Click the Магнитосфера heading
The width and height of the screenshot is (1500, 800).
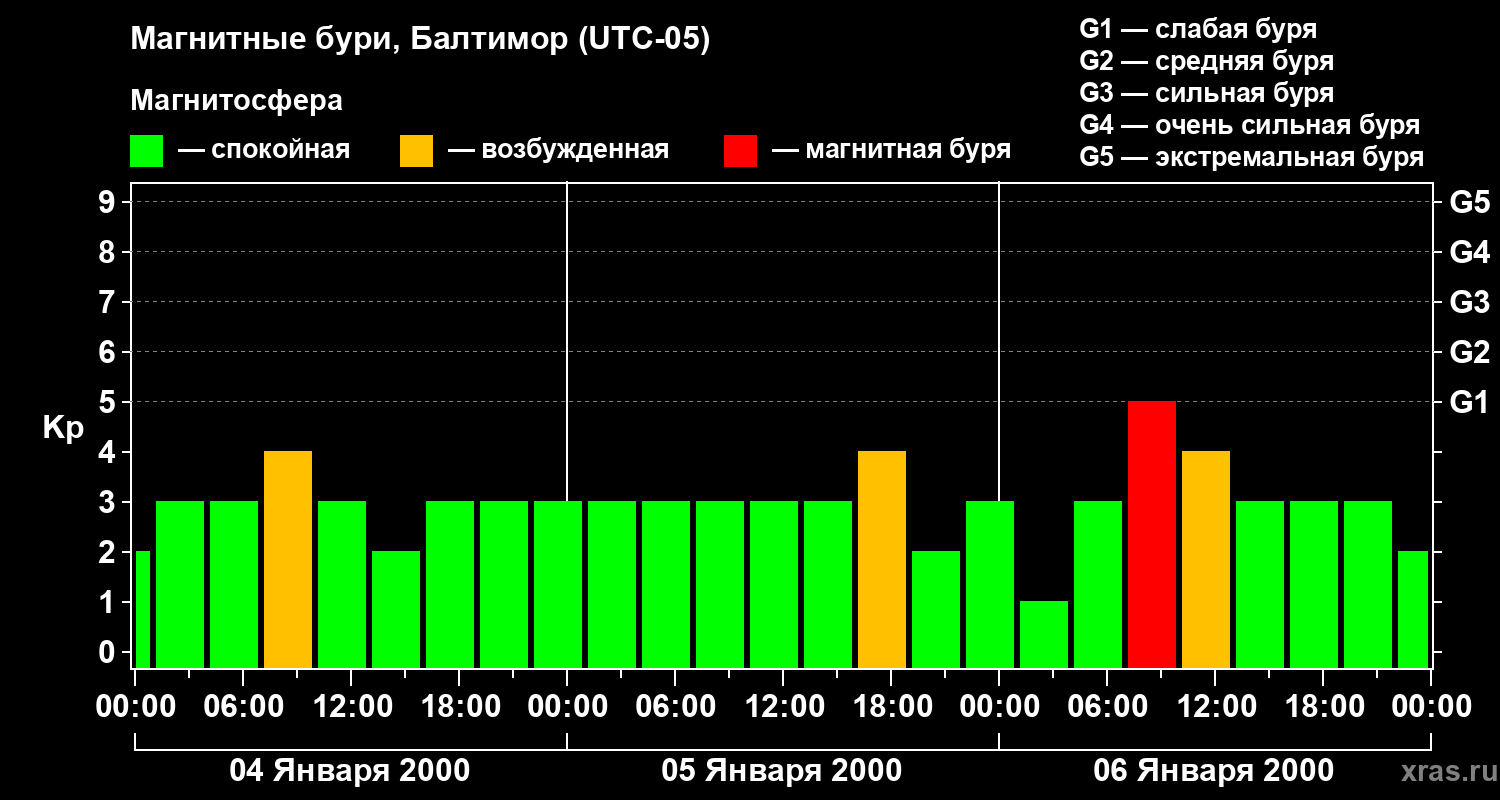coord(237,101)
